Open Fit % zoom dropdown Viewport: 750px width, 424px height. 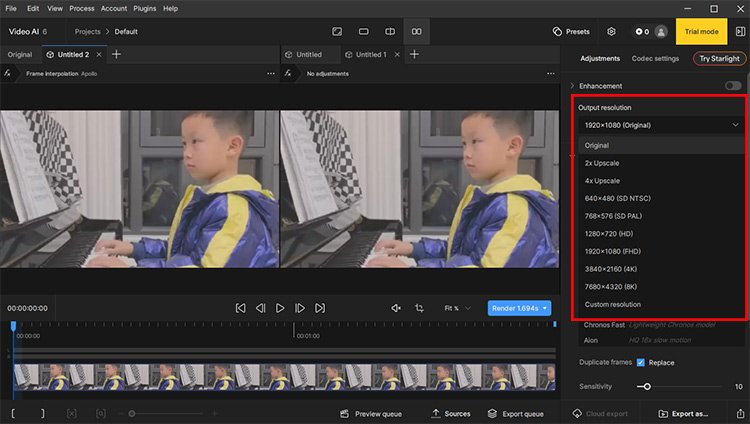(x=457, y=308)
